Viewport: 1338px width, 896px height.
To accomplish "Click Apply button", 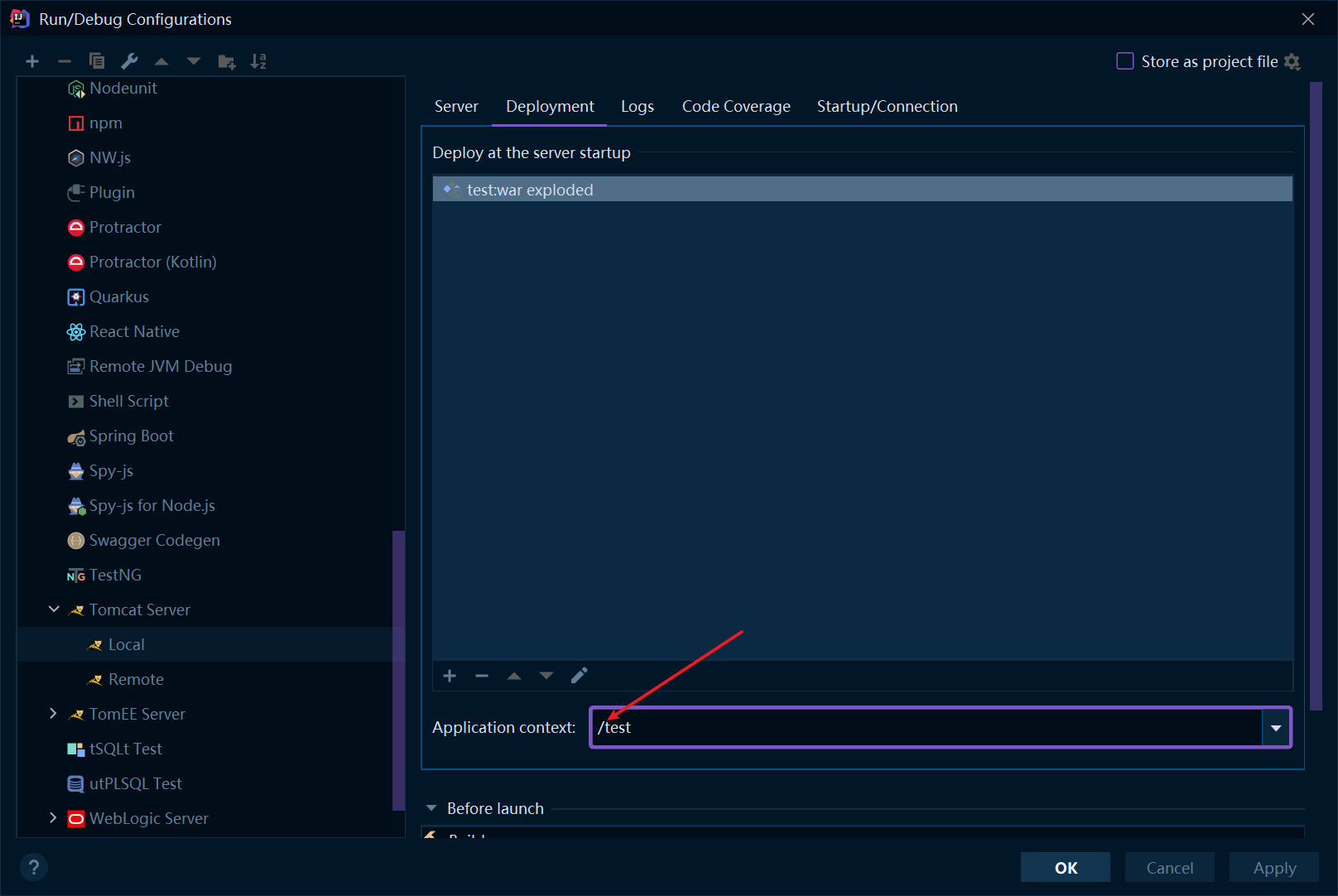I will (1274, 867).
